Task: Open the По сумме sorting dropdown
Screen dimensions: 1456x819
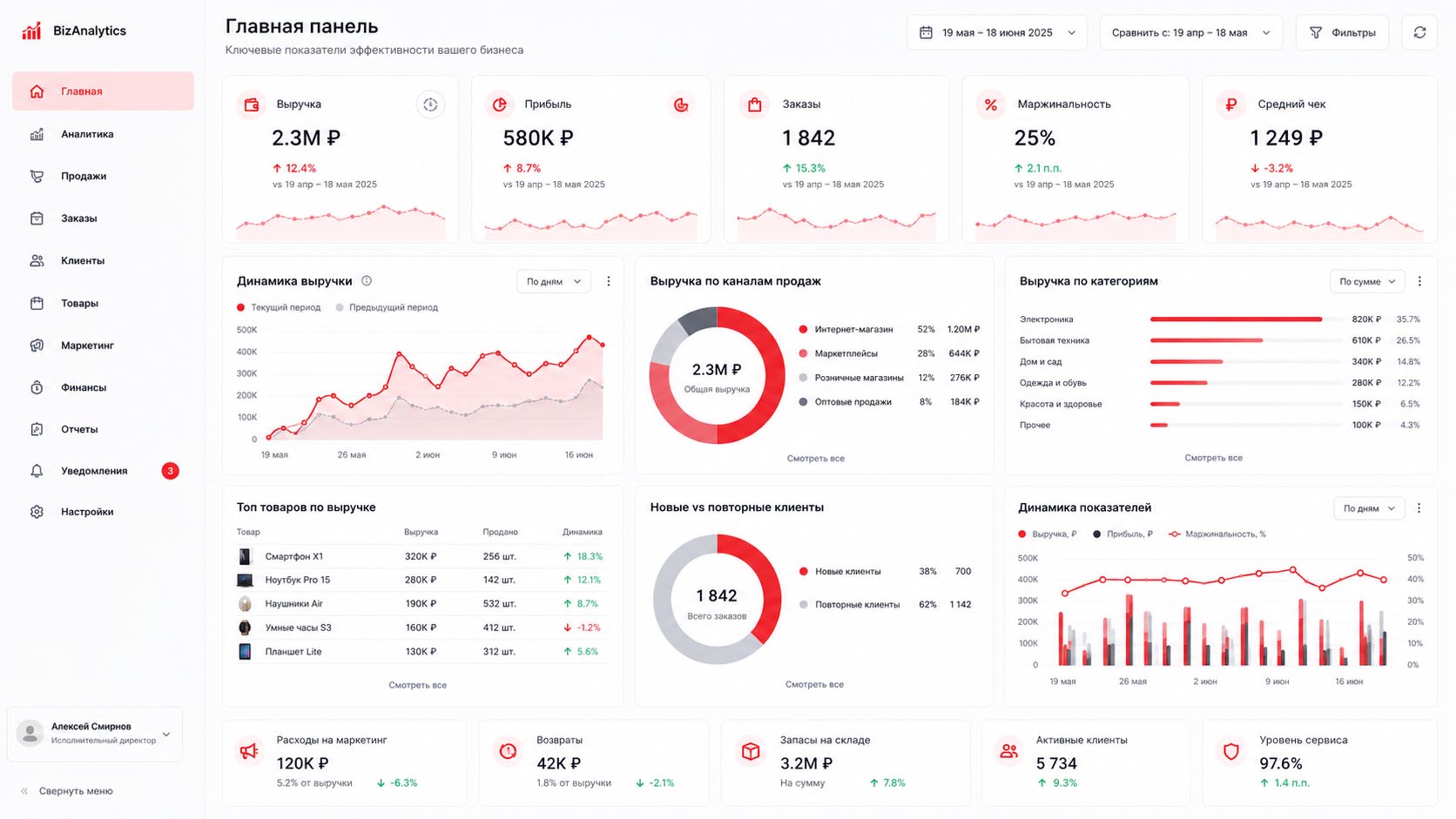Action: tap(1368, 281)
